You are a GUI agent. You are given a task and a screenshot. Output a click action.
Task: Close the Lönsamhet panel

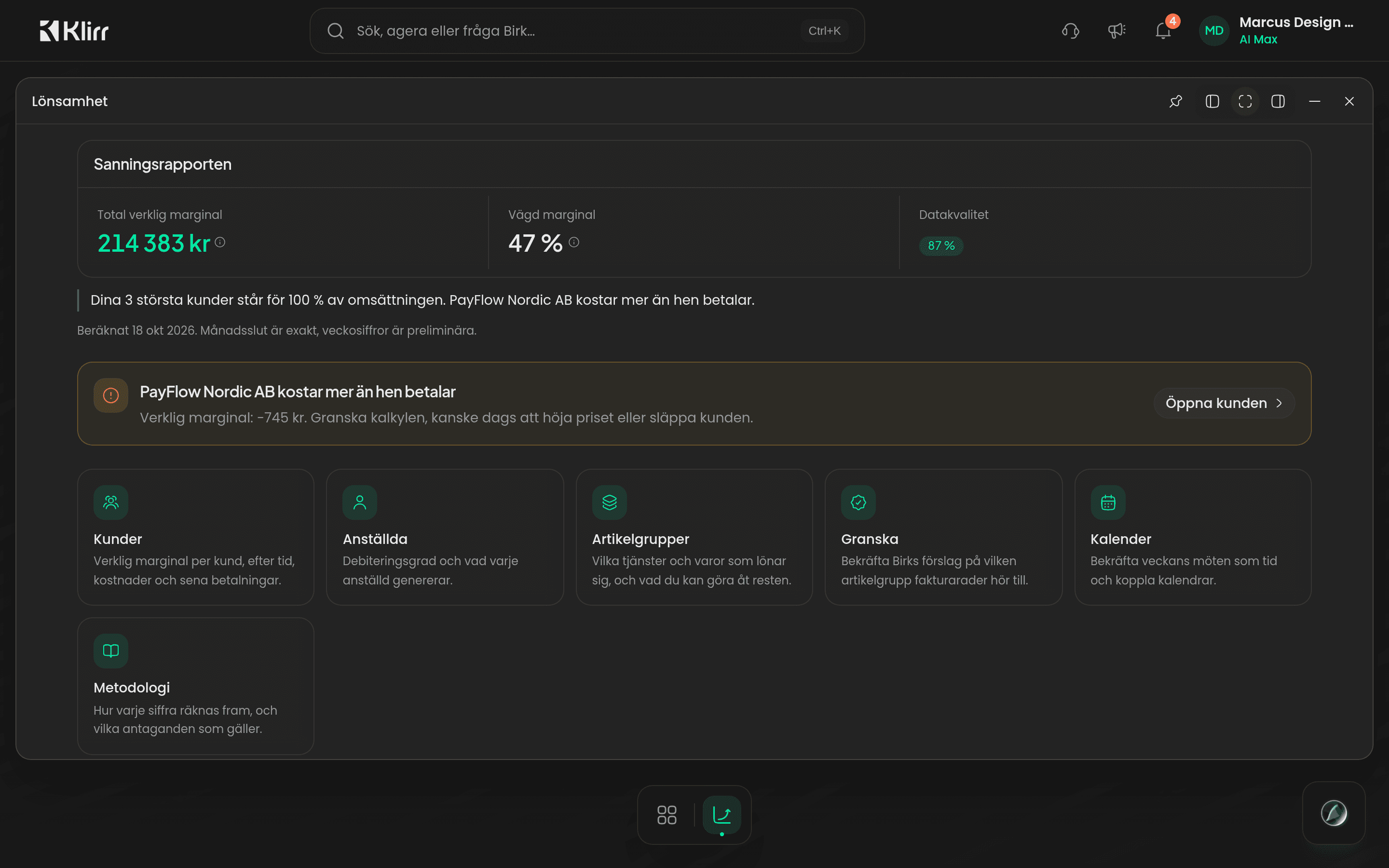pos(1349,102)
